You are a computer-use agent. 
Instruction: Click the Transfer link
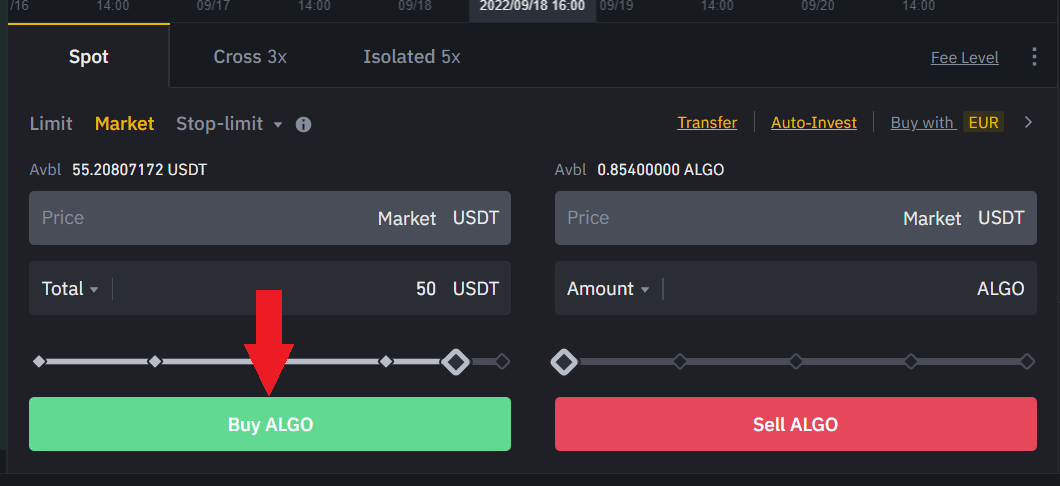tap(707, 123)
